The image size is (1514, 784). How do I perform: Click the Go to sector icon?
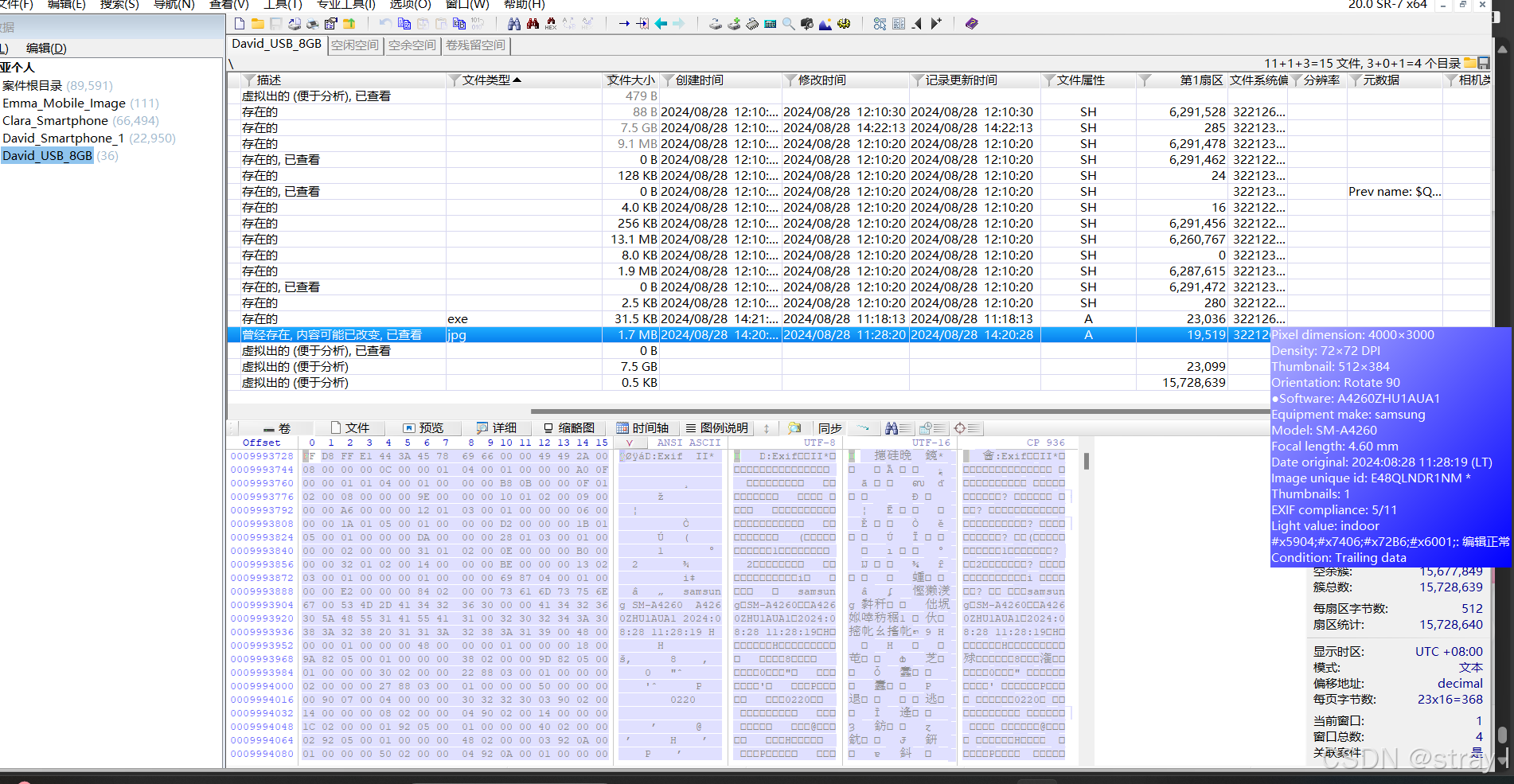pyautogui.click(x=642, y=24)
